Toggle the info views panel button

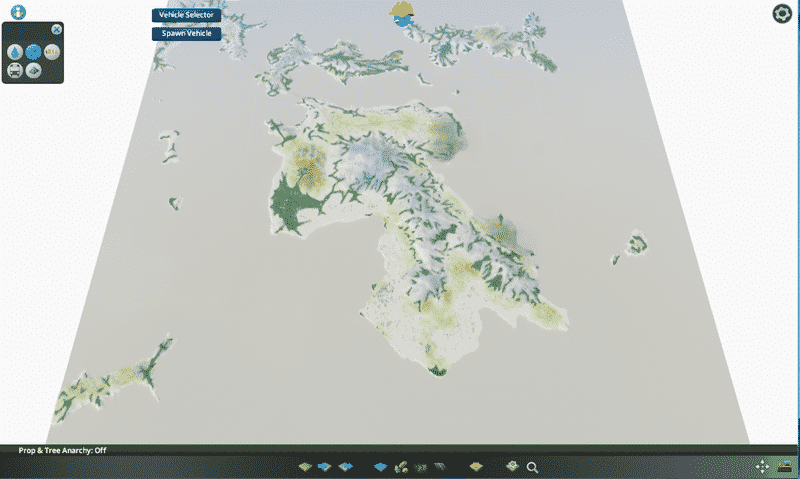pos(19,12)
